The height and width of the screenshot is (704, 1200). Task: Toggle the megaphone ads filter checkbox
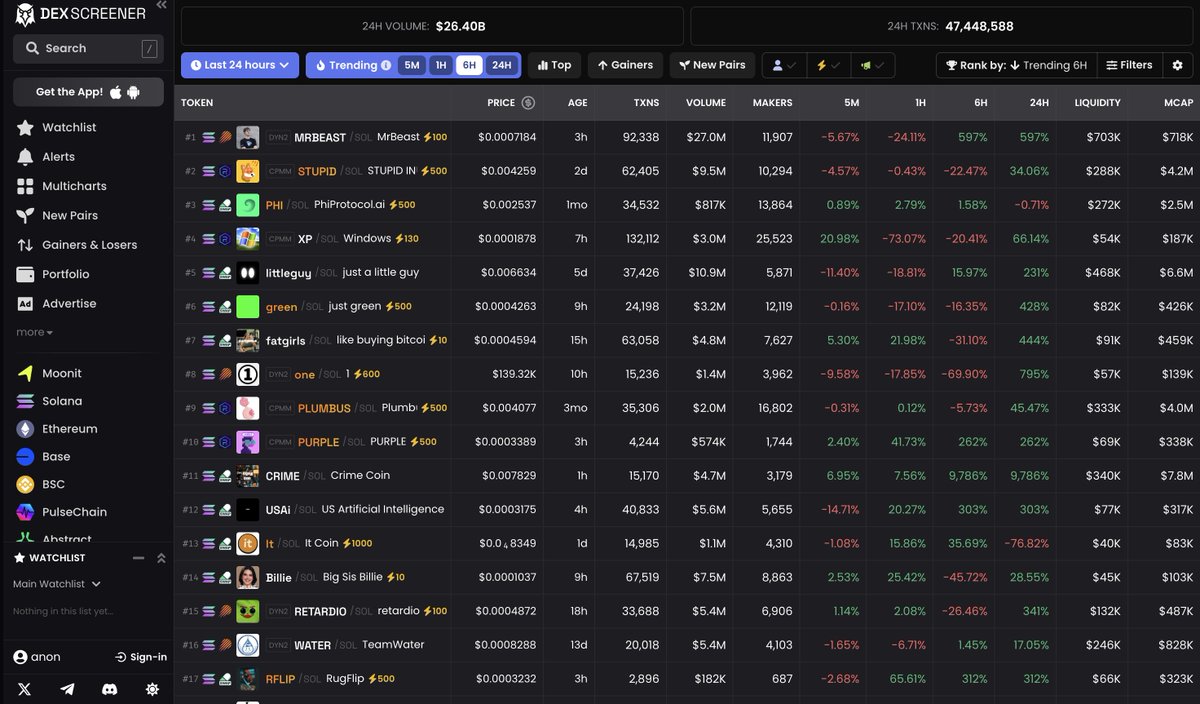click(872, 65)
